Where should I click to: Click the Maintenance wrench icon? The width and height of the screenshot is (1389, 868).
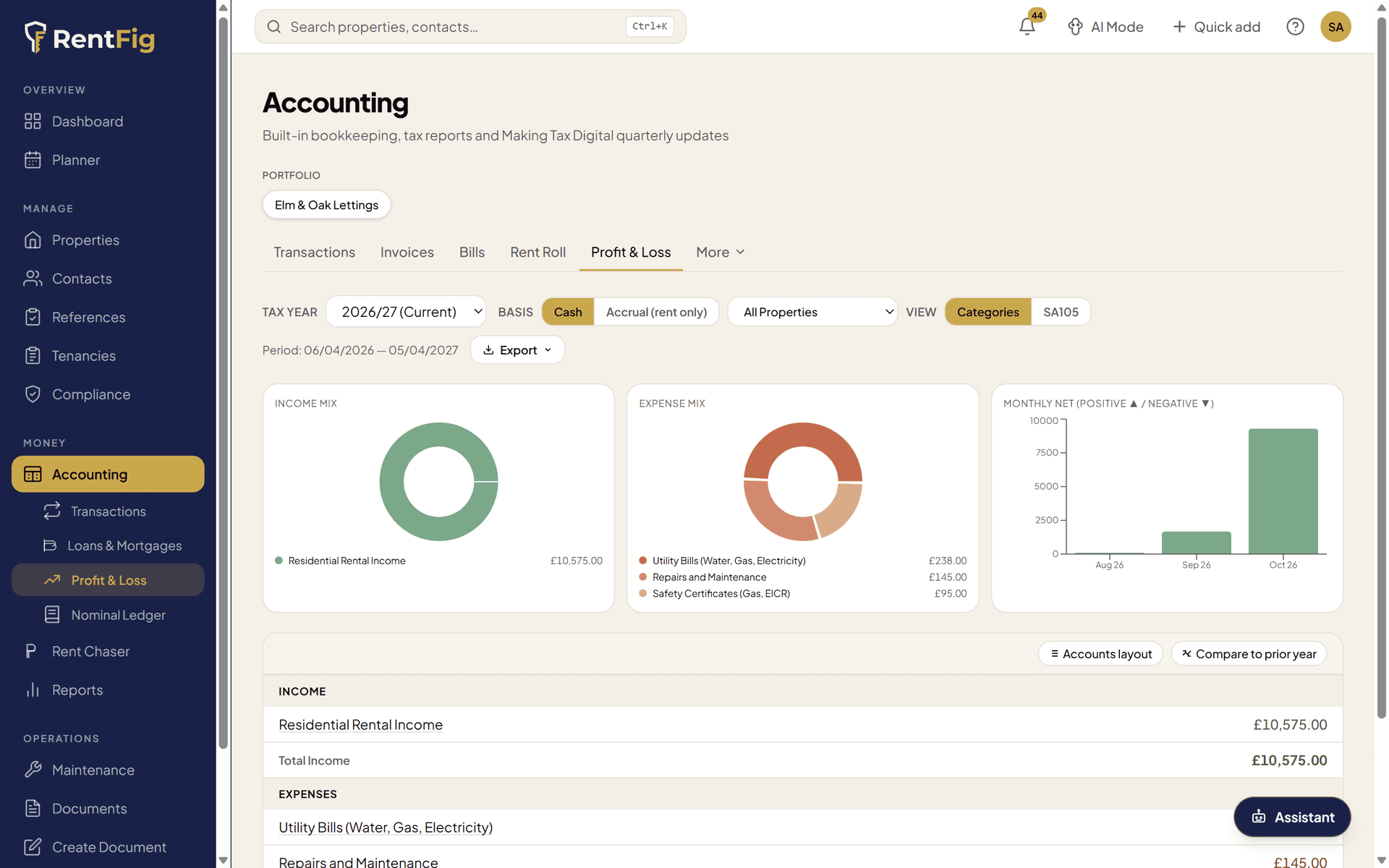[33, 770]
